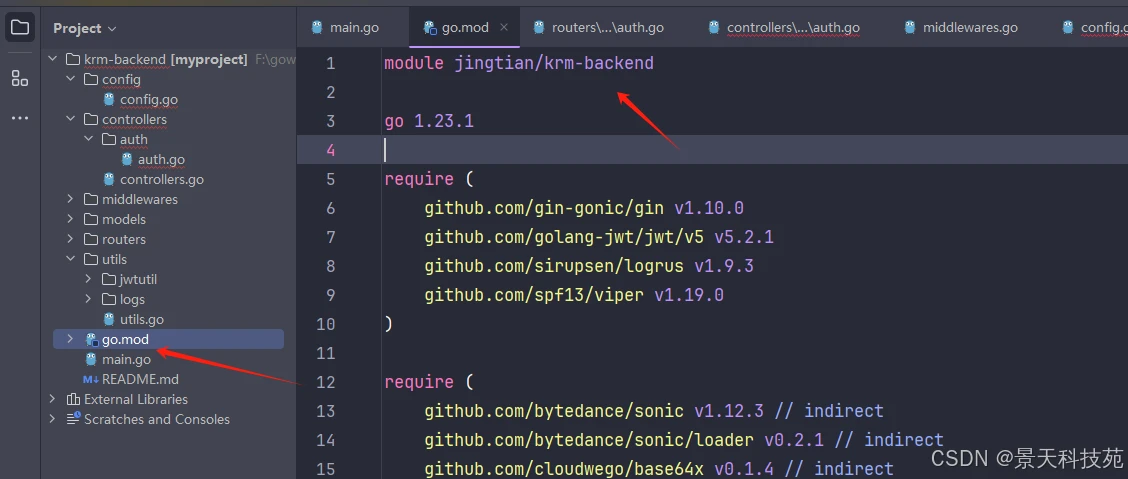Select README.md in the project tree
Image resolution: width=1128 pixels, height=479 pixels.
140,379
